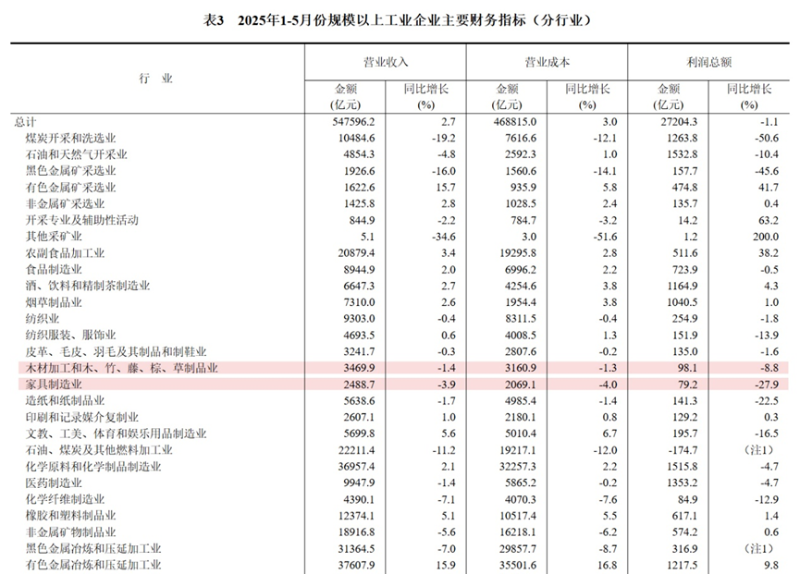
Task: Select revenue 7310.0 for 烟草制品业
Action: pyautogui.click(x=359, y=302)
